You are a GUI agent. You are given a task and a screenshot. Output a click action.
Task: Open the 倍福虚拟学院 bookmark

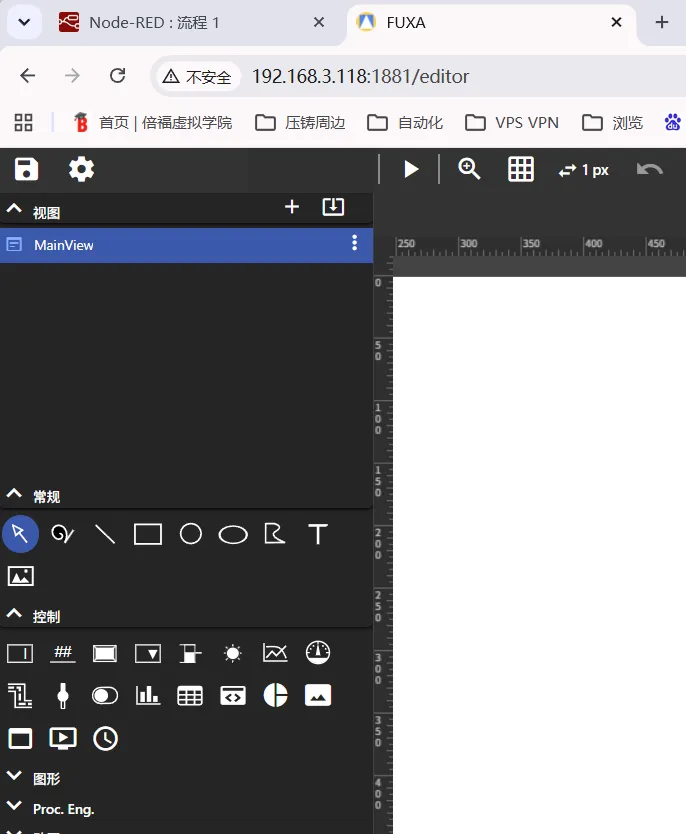click(153, 123)
